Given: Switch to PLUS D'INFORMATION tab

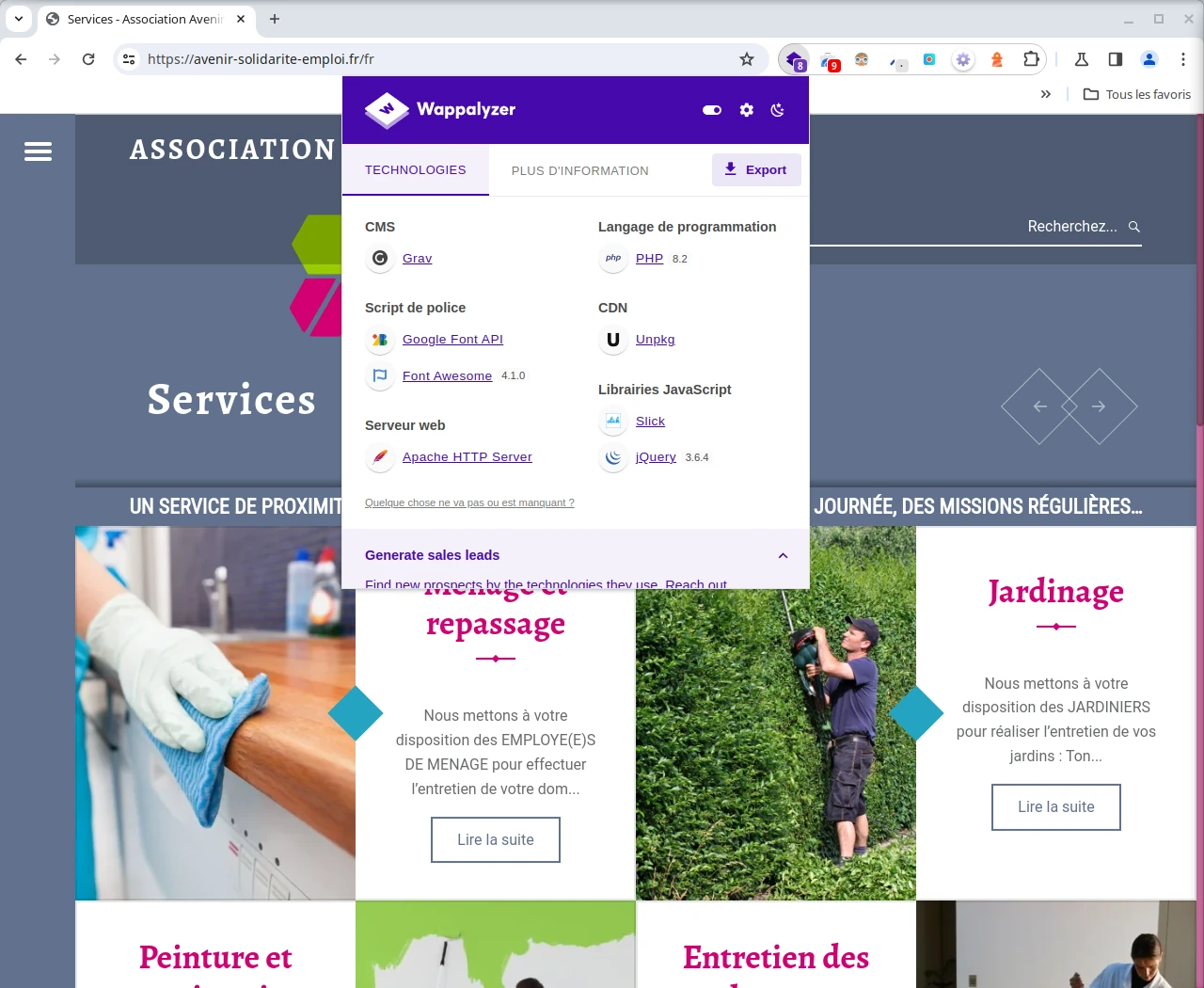Looking at the screenshot, I should click(x=580, y=170).
